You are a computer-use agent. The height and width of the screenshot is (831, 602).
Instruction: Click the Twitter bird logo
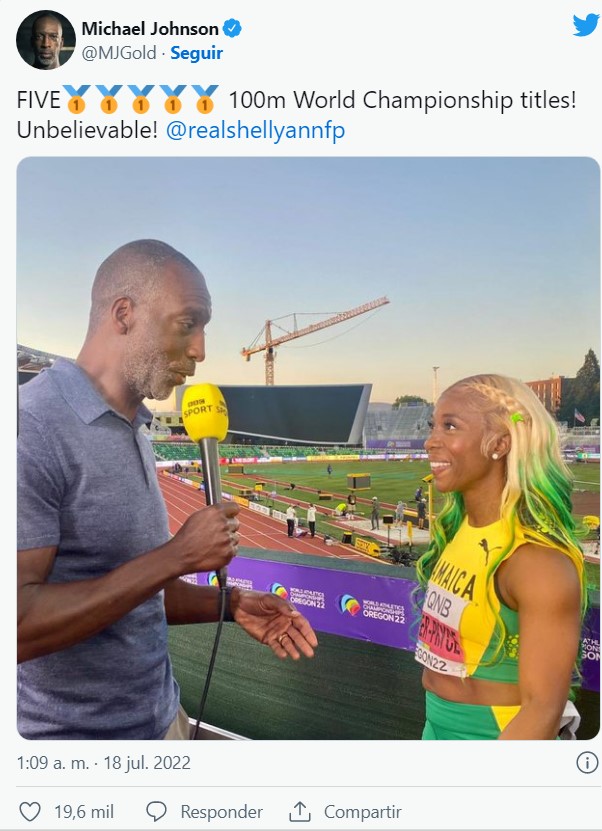[586, 25]
